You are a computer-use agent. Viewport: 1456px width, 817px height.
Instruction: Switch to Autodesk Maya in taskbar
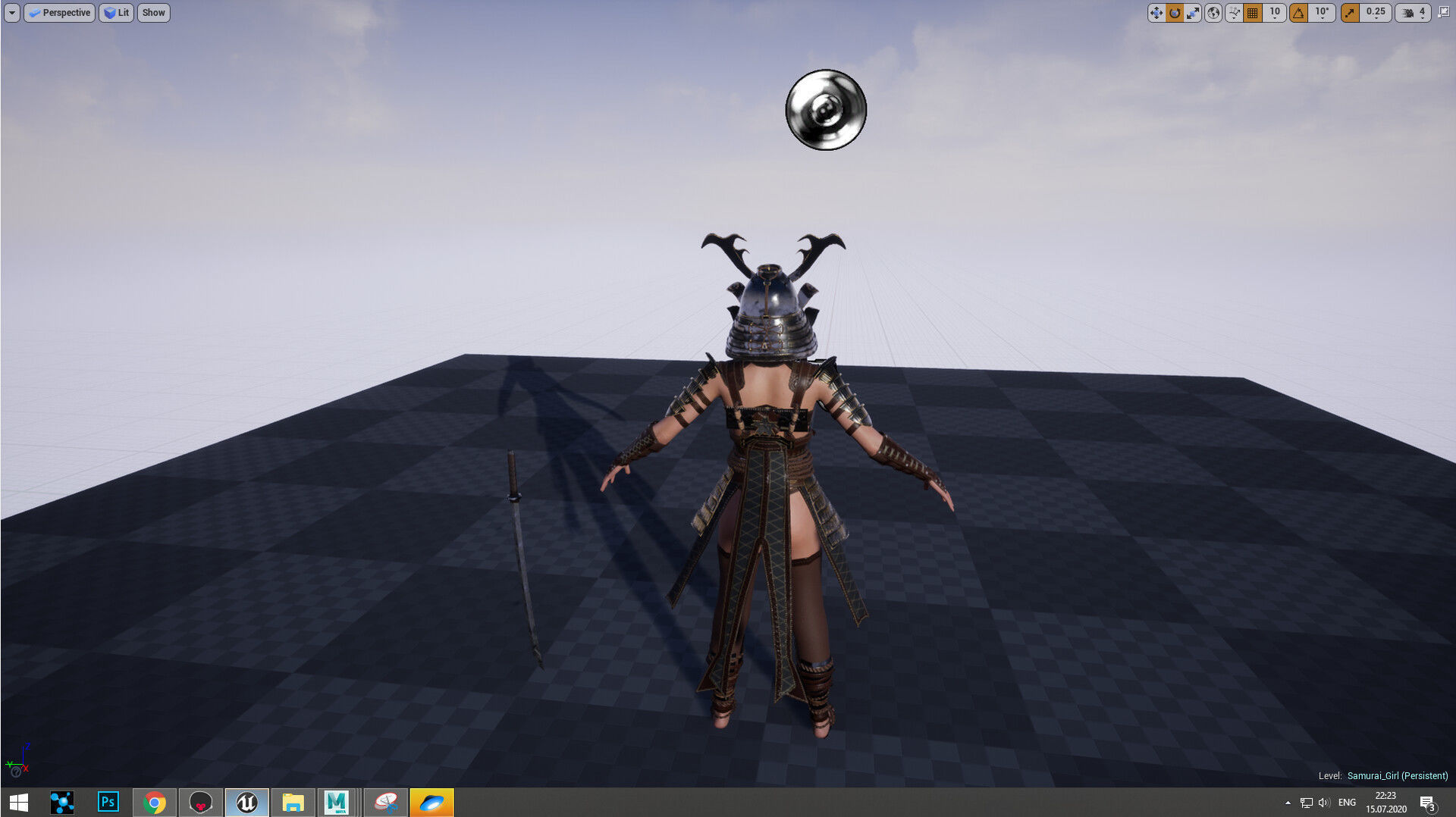click(x=337, y=803)
